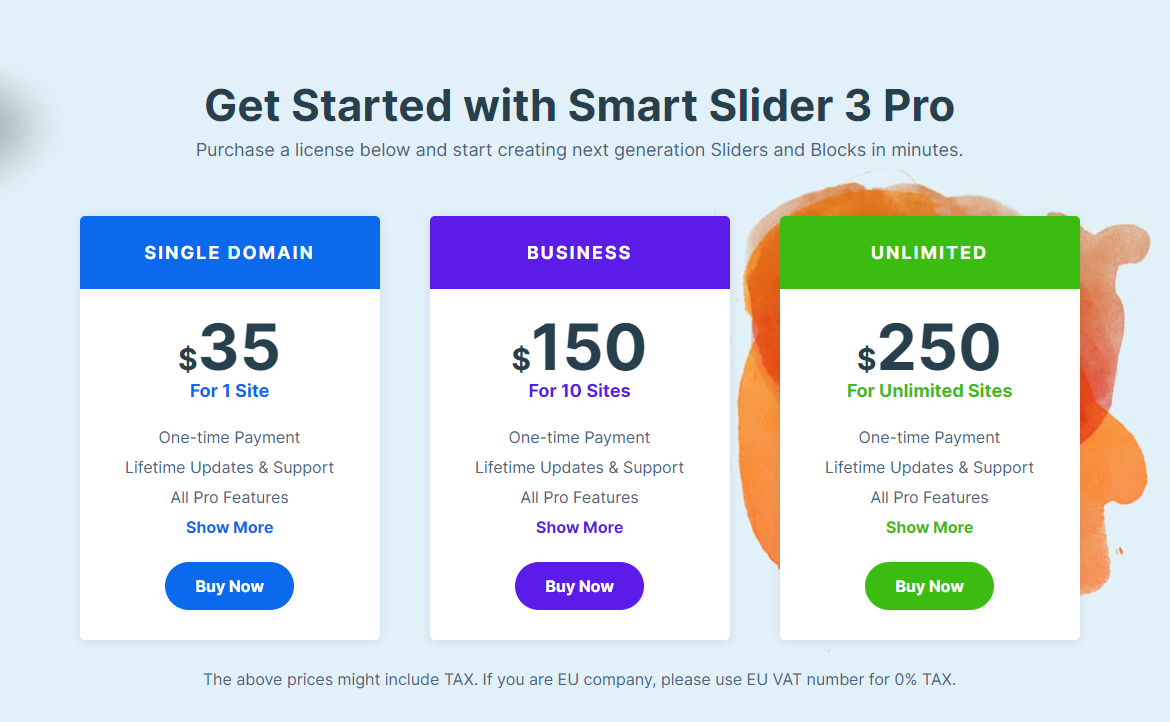
Task: Click the EU VAT tax notice text
Action: point(580,679)
